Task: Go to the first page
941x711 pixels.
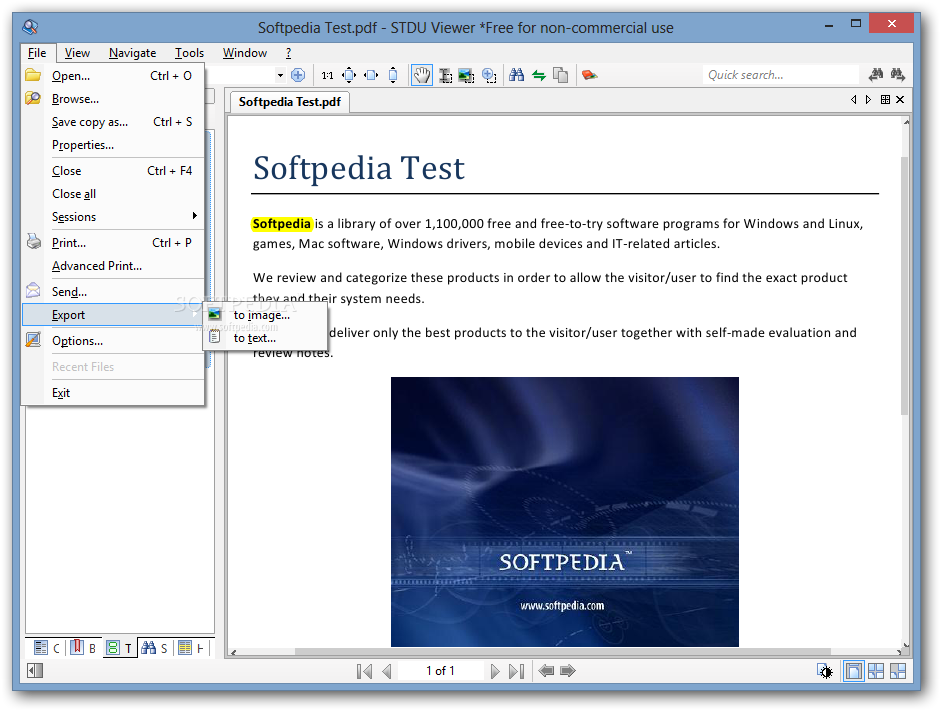Action: (364, 671)
